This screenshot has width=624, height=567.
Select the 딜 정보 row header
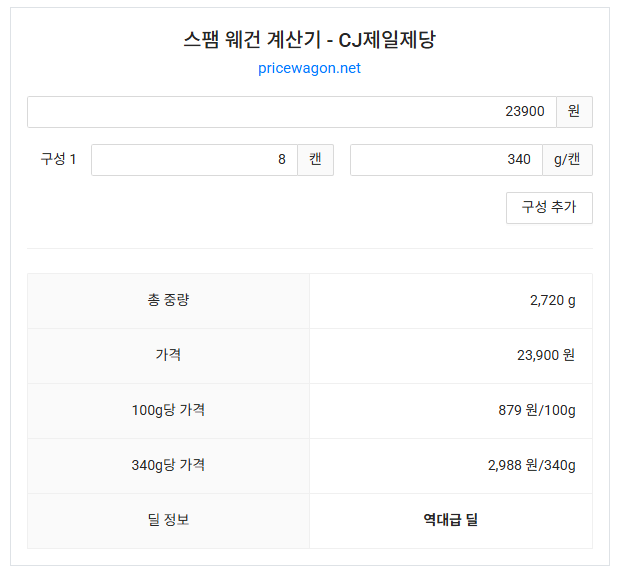pos(168,520)
